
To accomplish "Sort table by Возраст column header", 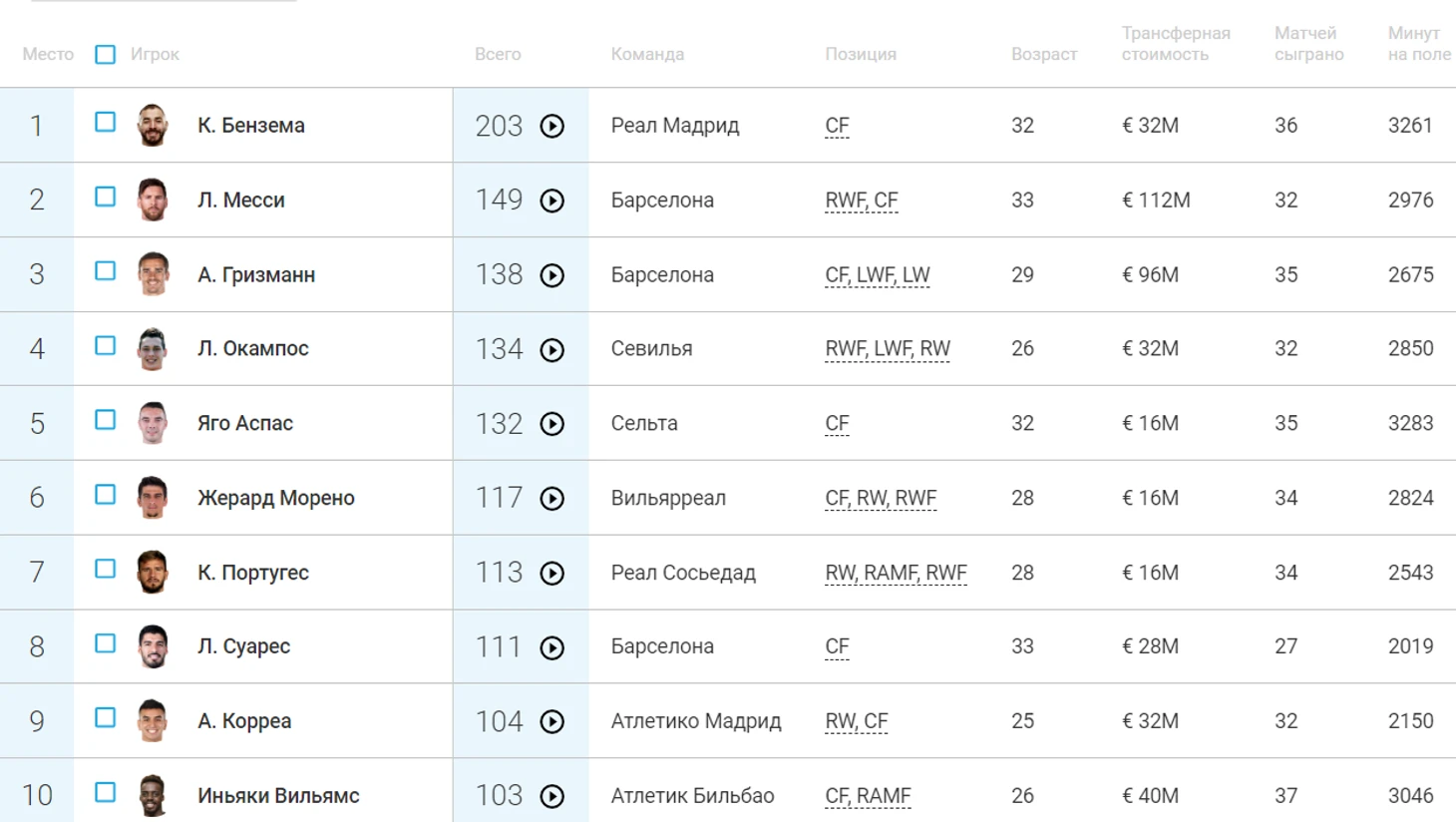I will coord(1044,54).
